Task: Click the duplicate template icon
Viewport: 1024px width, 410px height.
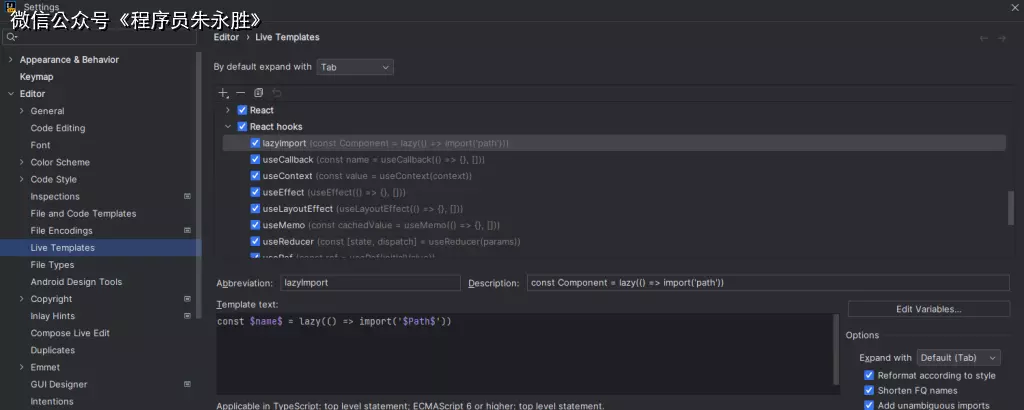Action: click(x=258, y=93)
